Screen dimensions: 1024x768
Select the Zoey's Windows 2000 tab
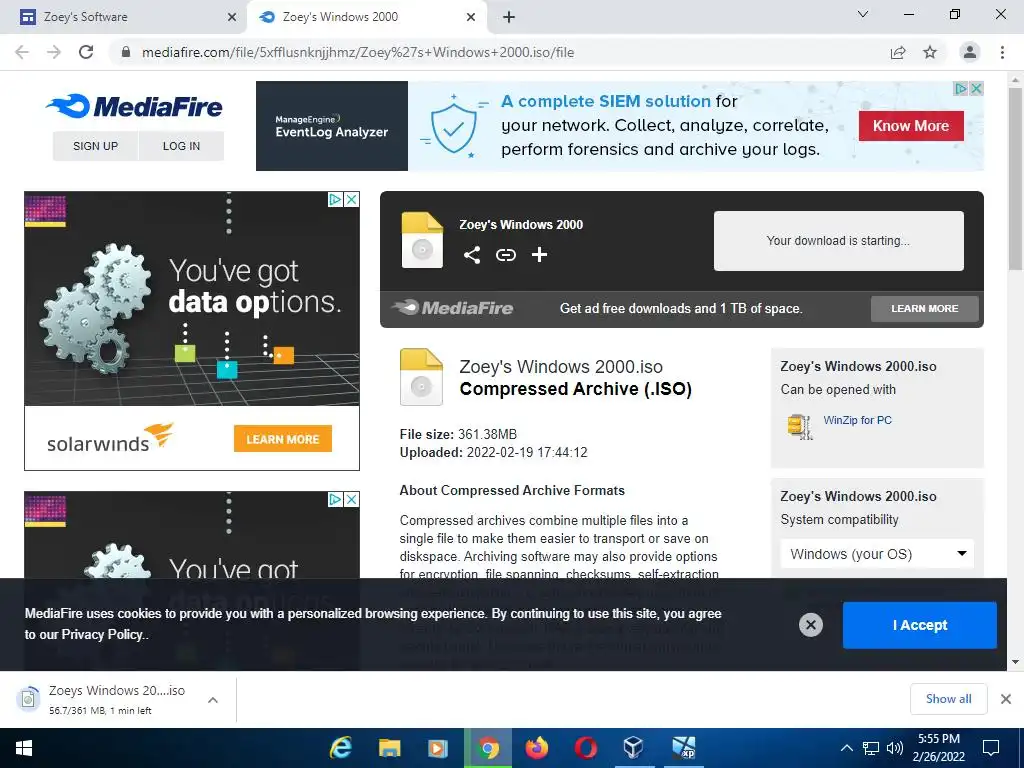(x=366, y=17)
